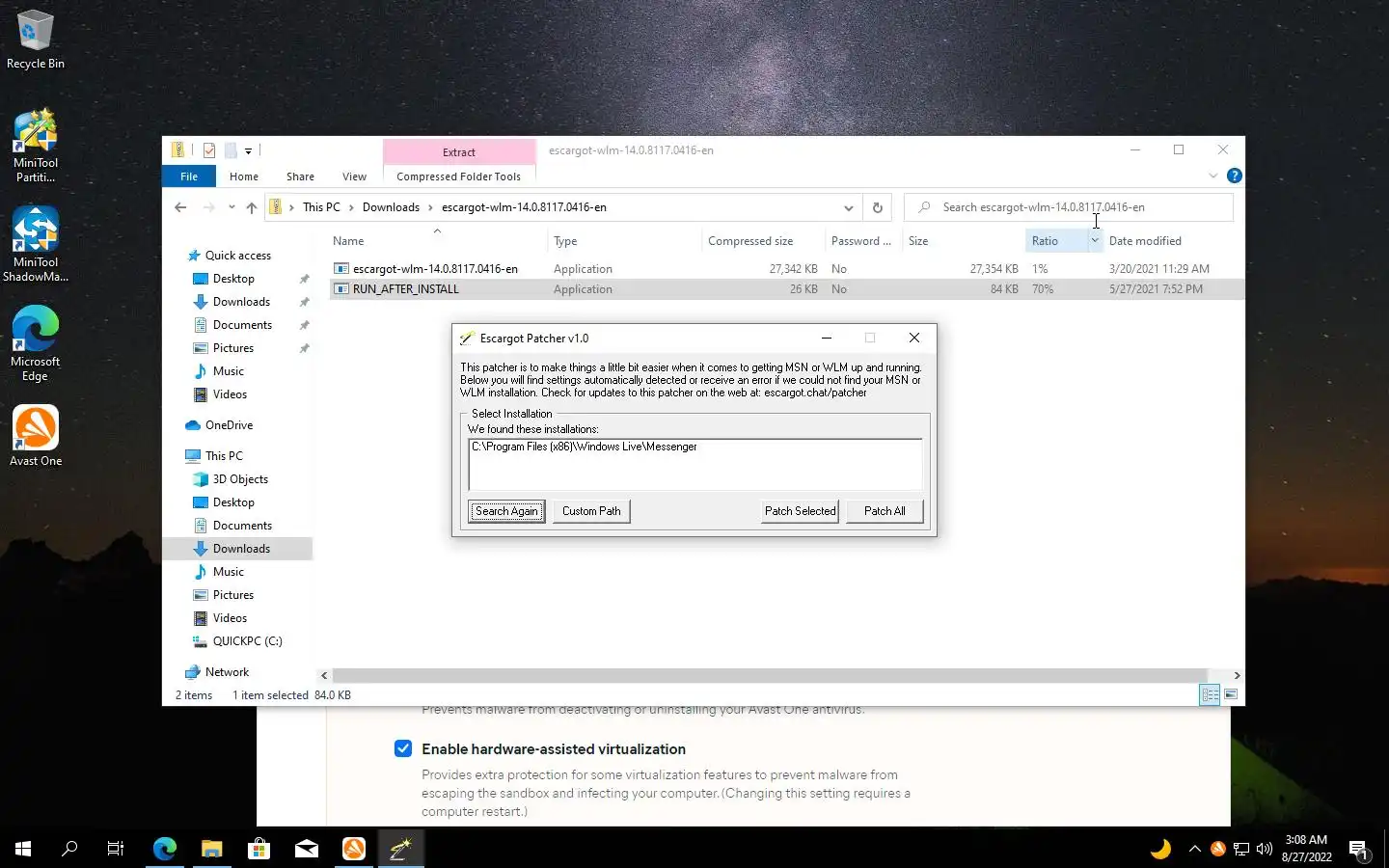1389x868 pixels.
Task: Select the Windows Live Messenger installation path
Action: (585, 447)
